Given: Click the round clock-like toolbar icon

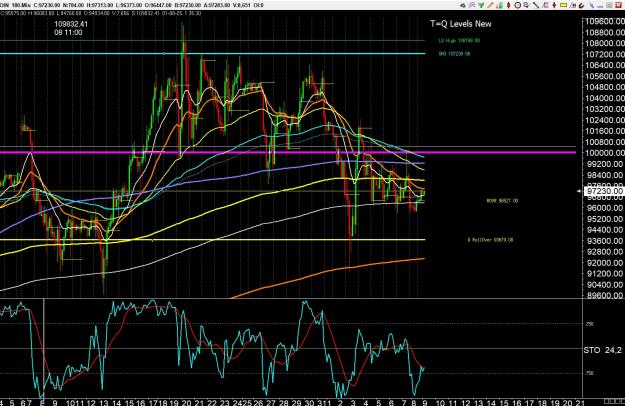Looking at the screenshot, I should tap(518, 5).
